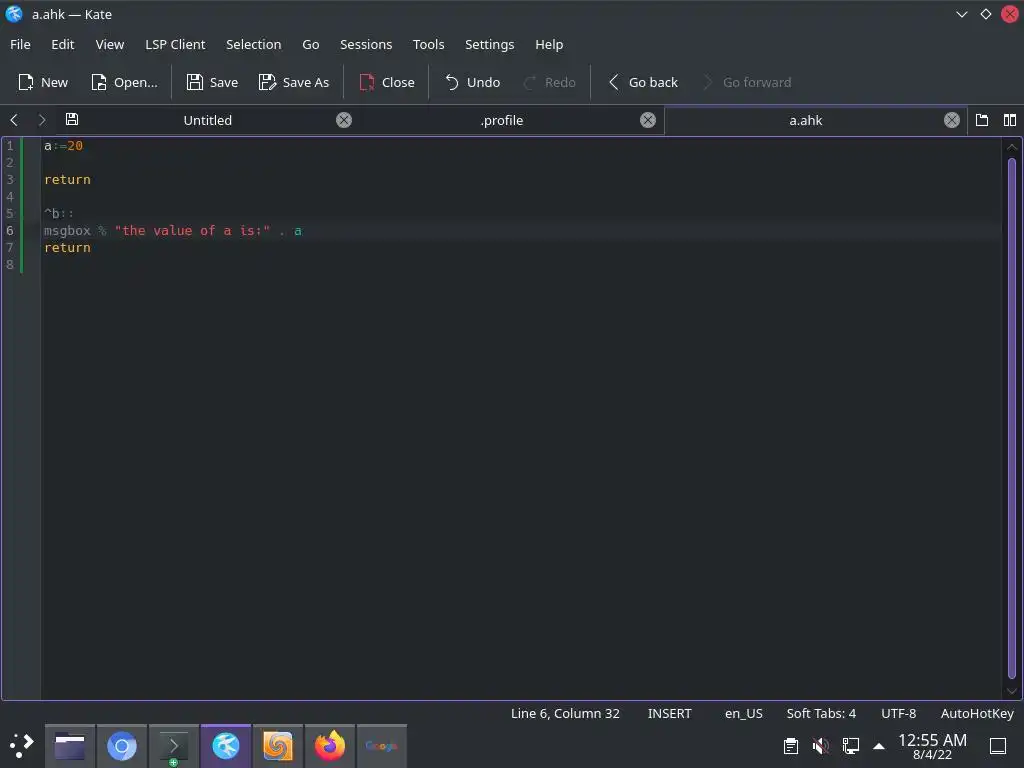Click the line 3 return statement
1024x768 pixels.
[67, 180]
